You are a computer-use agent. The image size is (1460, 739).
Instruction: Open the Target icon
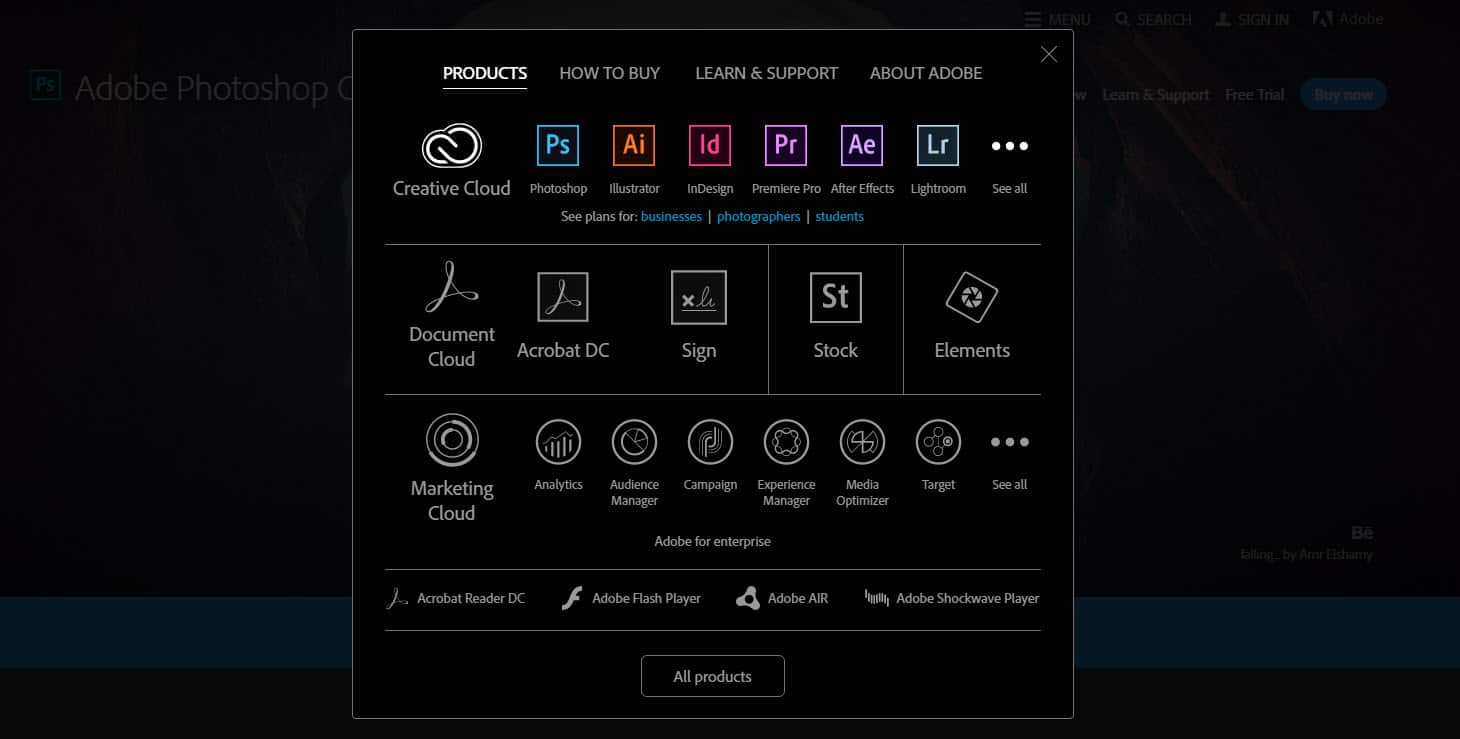point(938,442)
